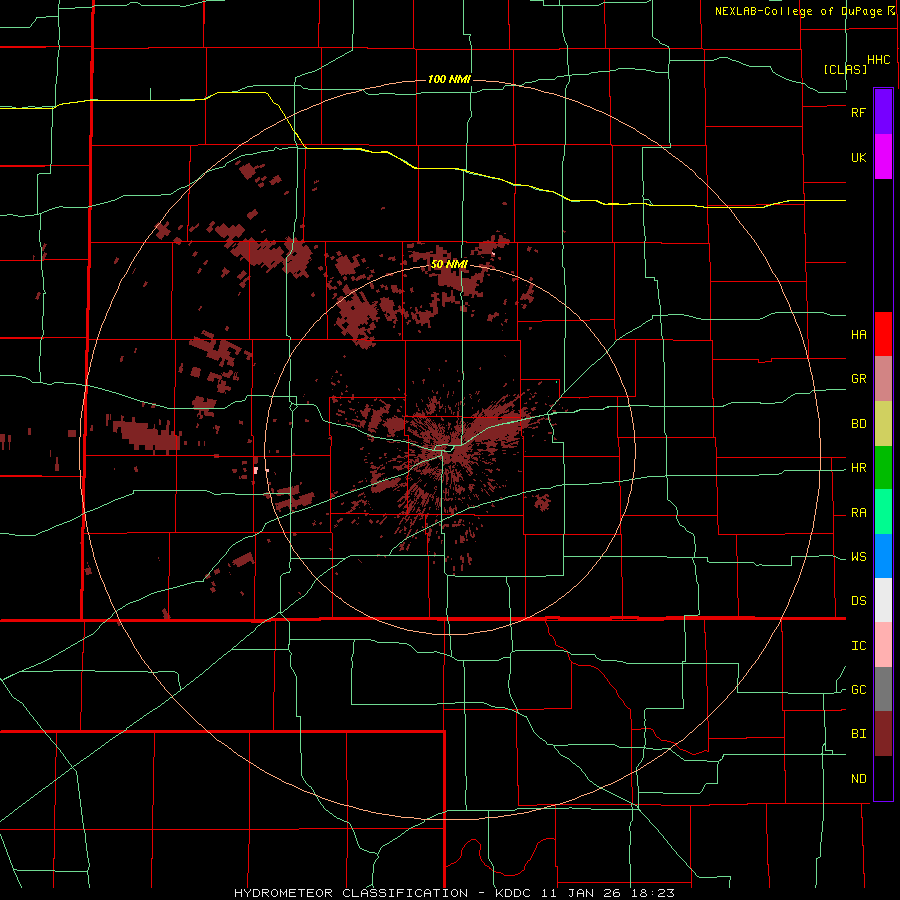
Task: Click the UK magenta legend swatch
Action: click(x=883, y=156)
